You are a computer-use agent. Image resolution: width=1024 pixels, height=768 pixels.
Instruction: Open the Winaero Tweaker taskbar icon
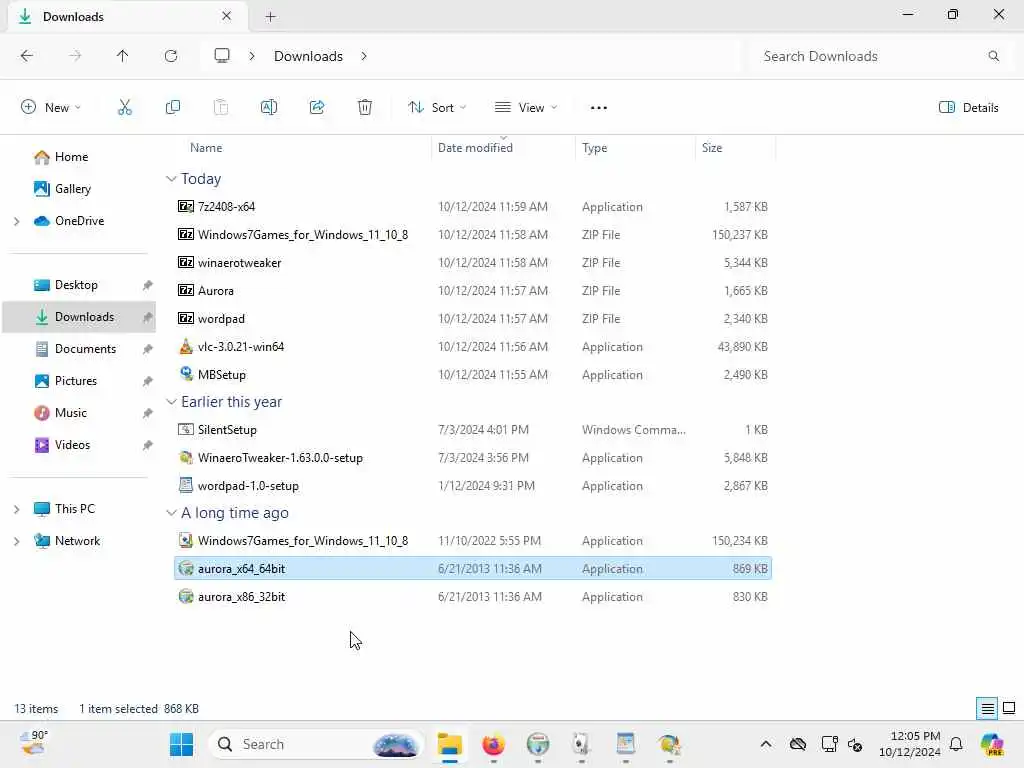(669, 744)
